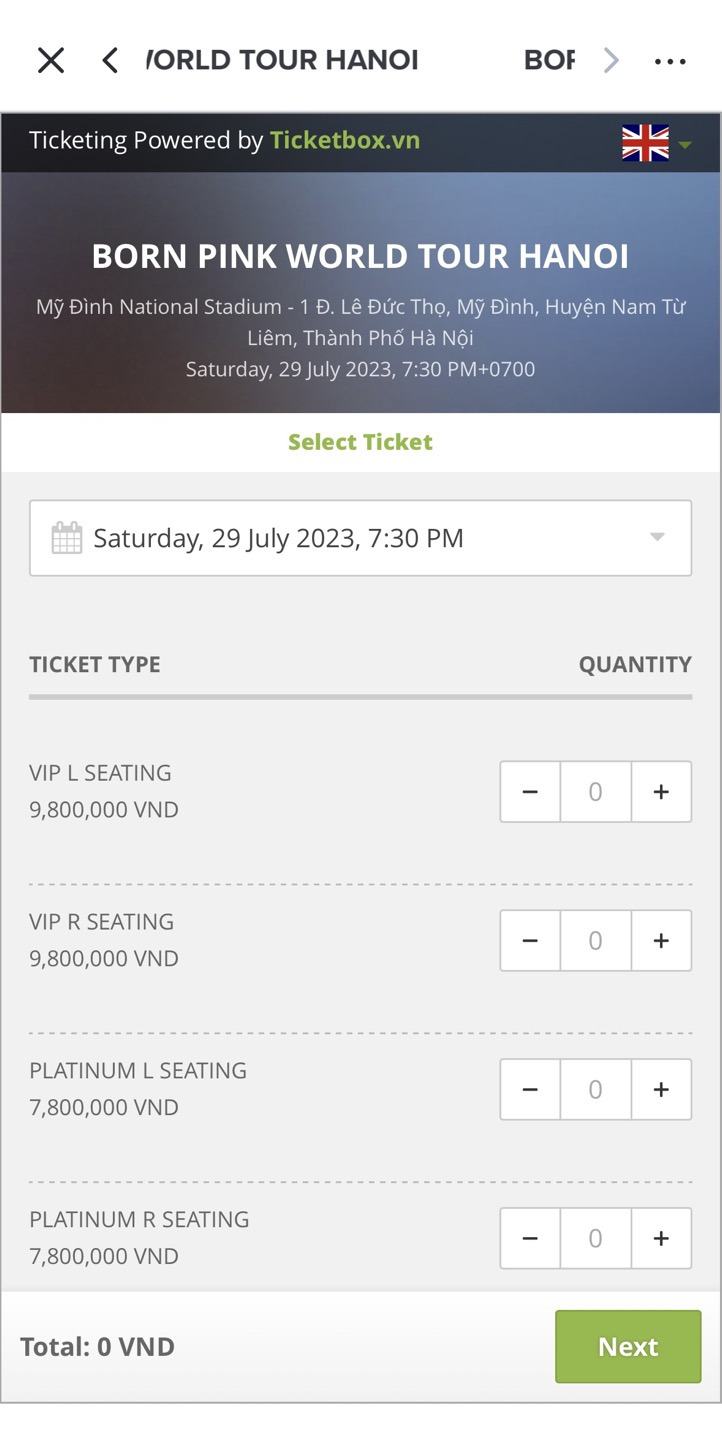The width and height of the screenshot is (722, 1440).
Task: Click the green Next button
Action: [x=628, y=1347]
